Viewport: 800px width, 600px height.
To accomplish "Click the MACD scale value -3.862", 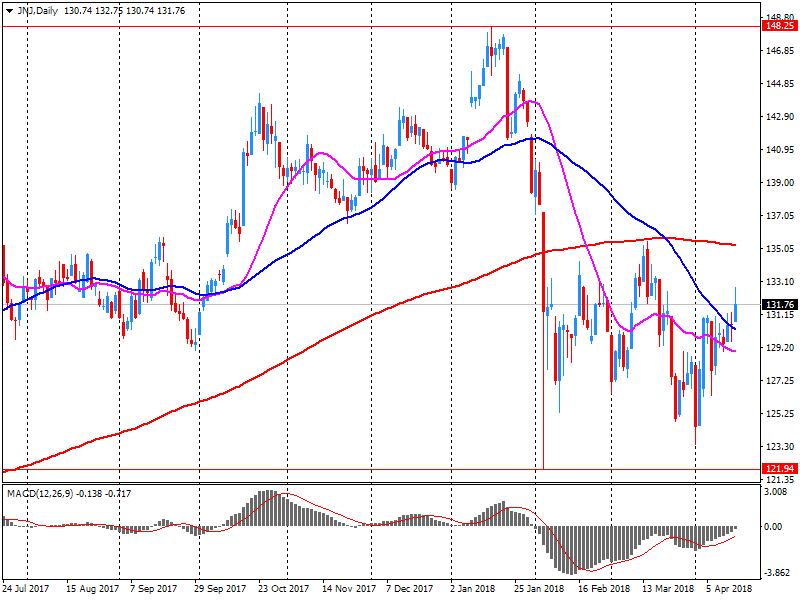I will pyautogui.click(x=778, y=573).
